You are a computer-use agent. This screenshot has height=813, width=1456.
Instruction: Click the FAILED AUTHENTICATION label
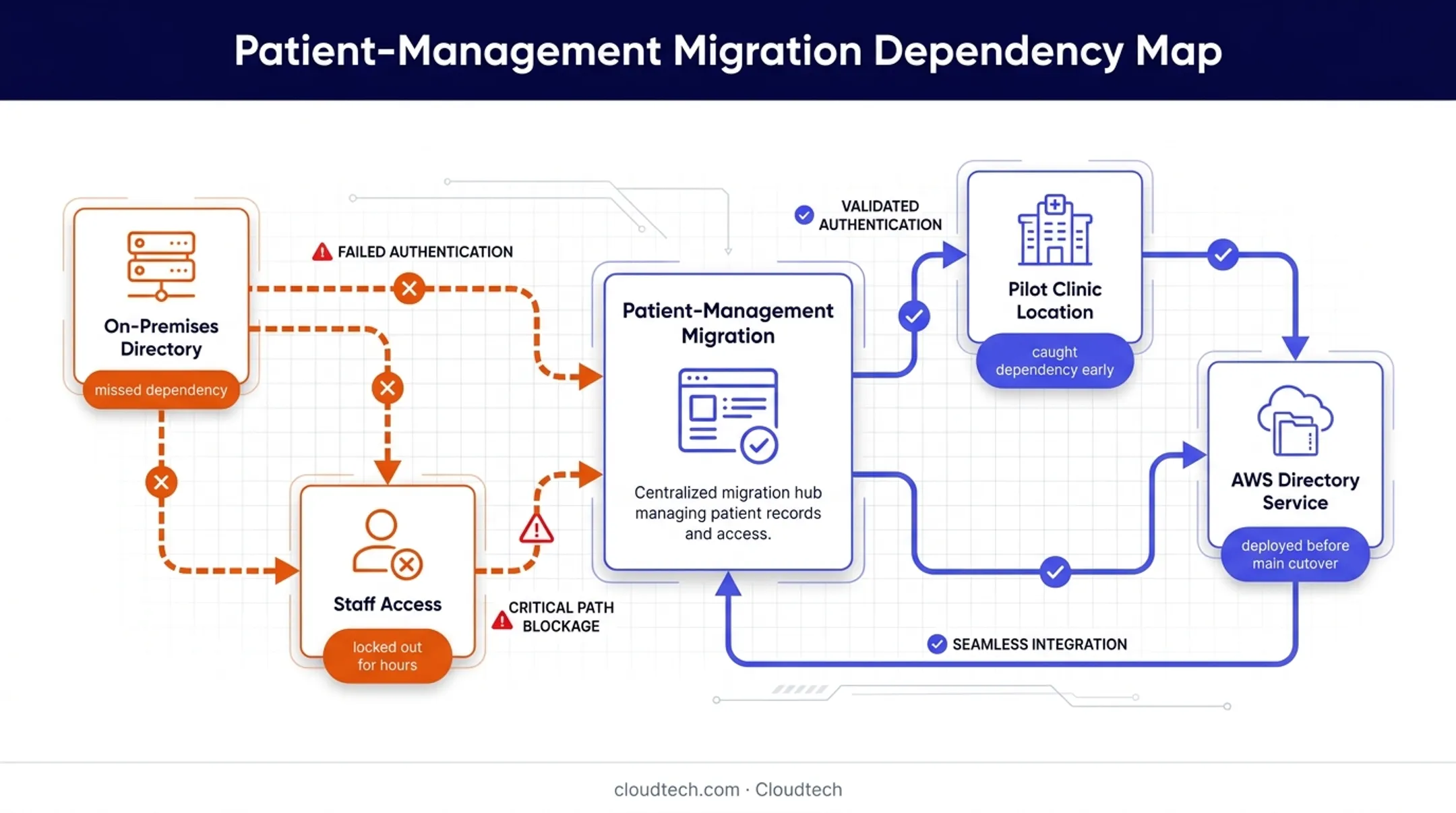pyautogui.click(x=425, y=252)
